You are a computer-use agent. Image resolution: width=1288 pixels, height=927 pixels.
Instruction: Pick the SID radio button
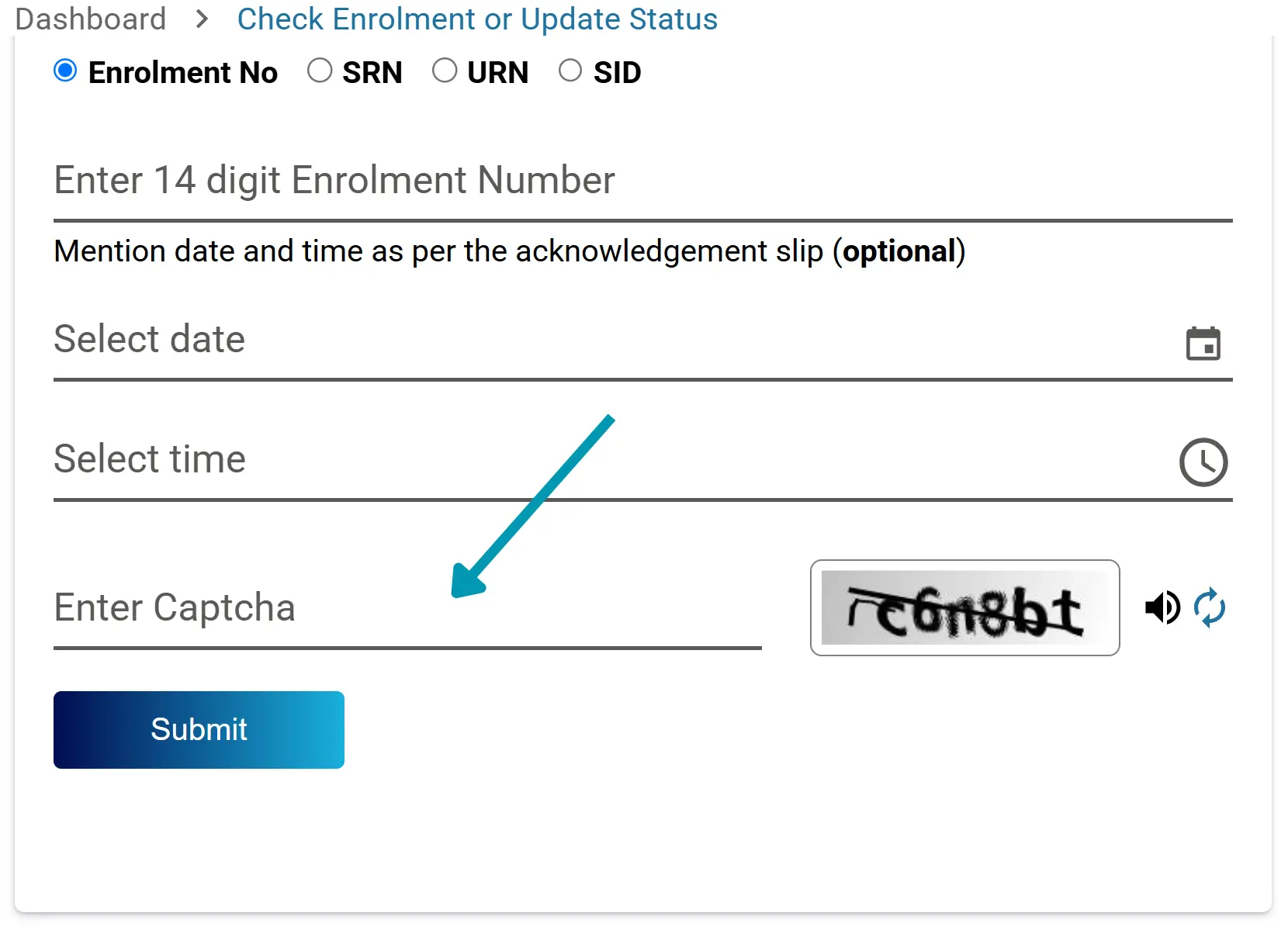point(570,71)
